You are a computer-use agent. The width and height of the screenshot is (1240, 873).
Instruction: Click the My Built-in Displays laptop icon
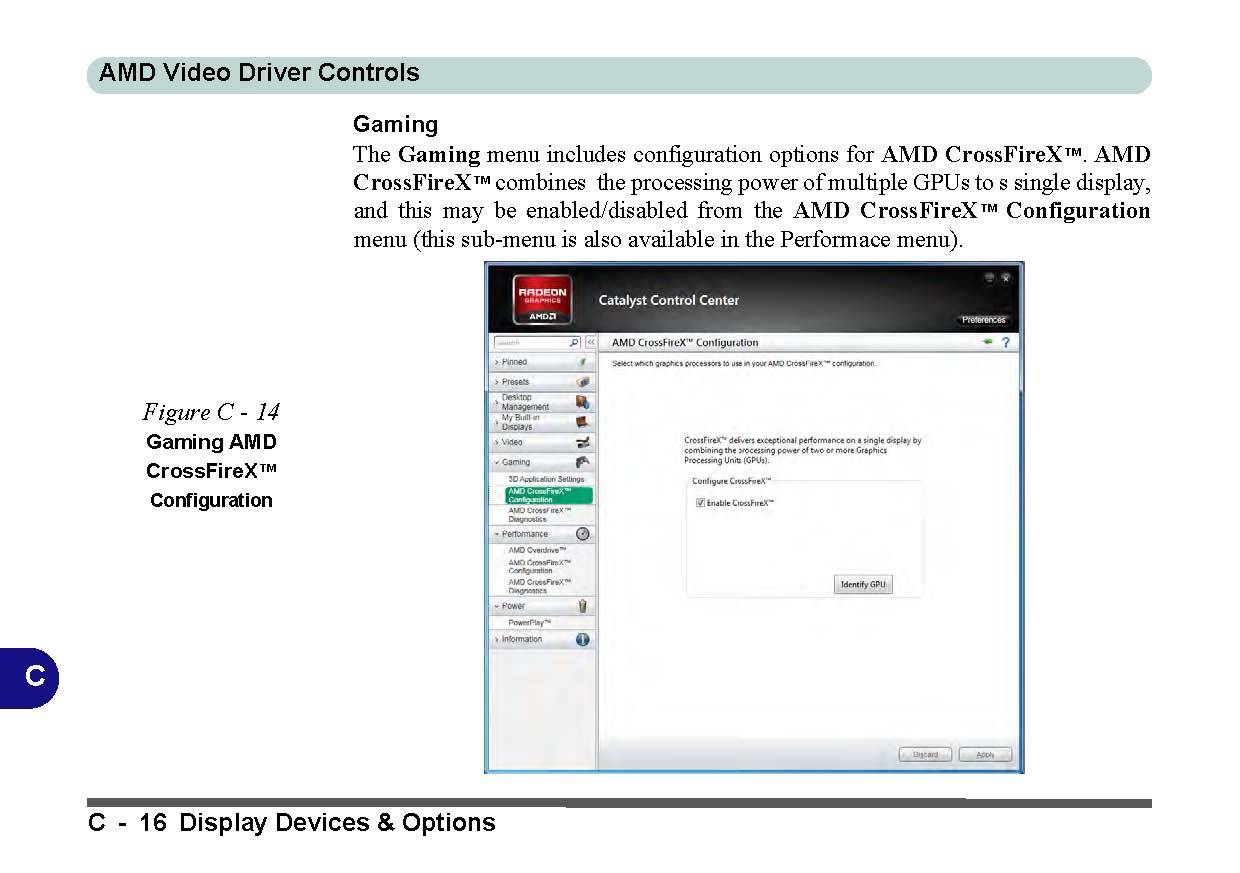pyautogui.click(x=583, y=422)
